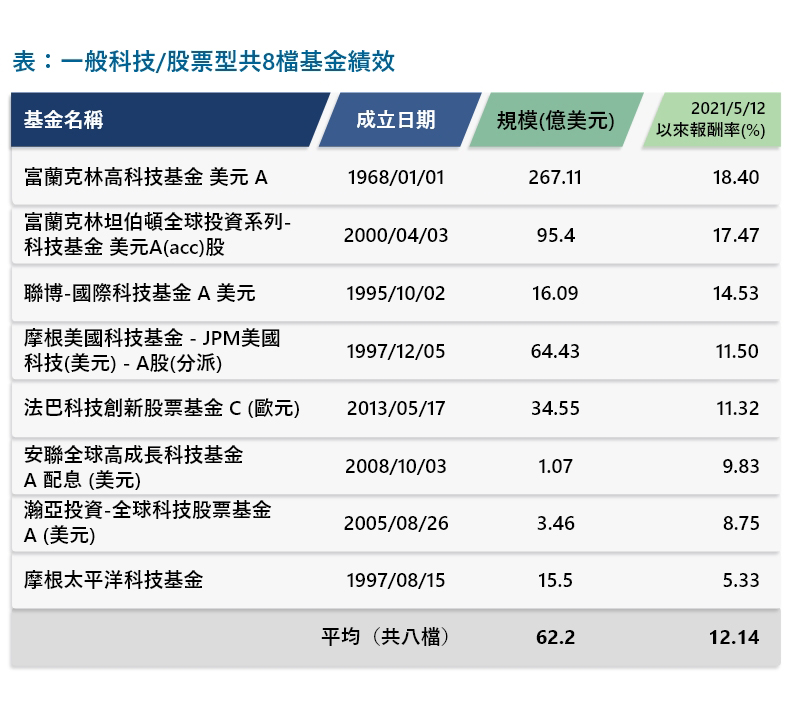Click fund name '瀚亞投資-全球科技股票基金 A (美元)'
The width and height of the screenshot is (792, 710).
click(x=147, y=522)
